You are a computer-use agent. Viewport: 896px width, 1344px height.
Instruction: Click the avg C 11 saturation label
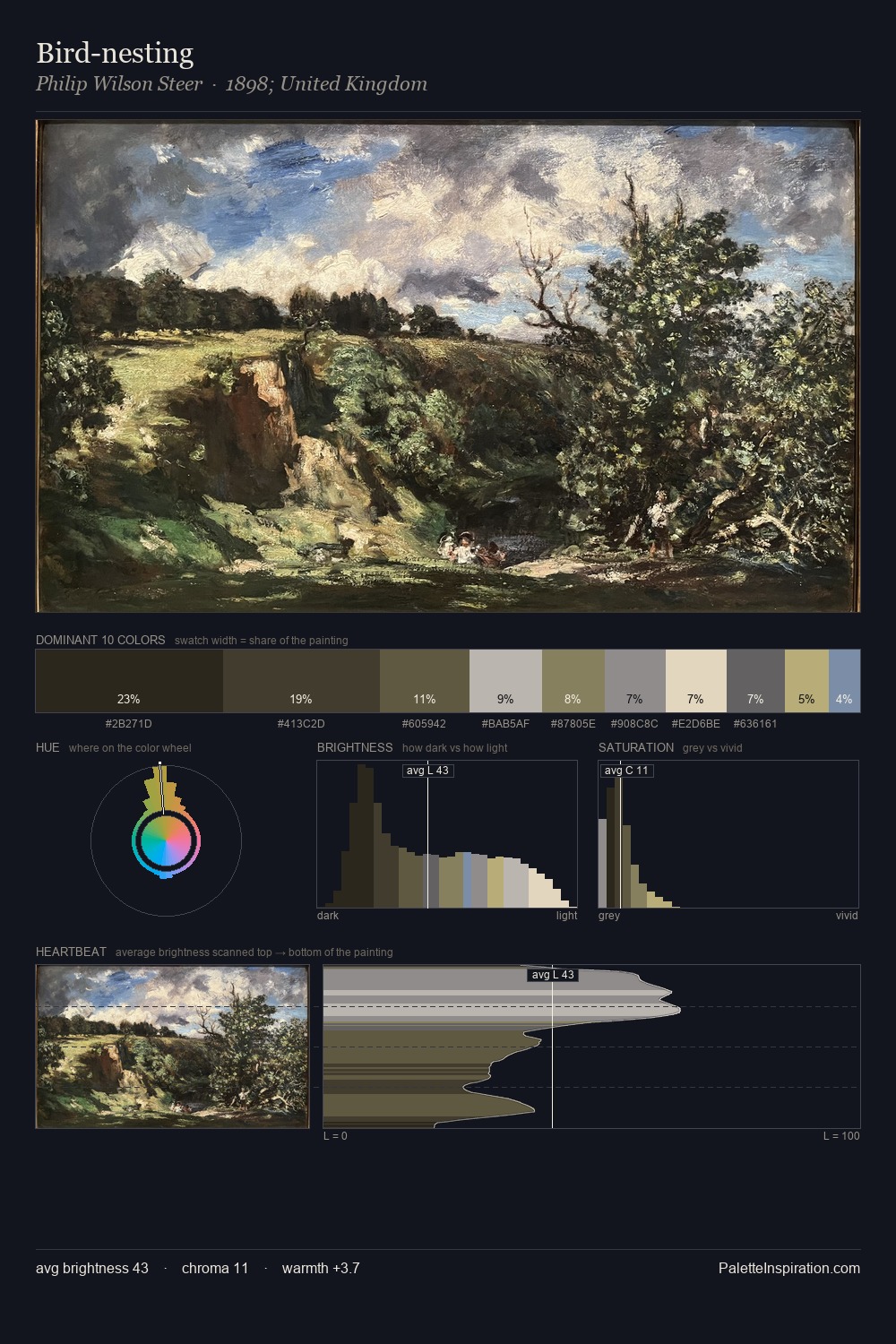click(x=626, y=771)
